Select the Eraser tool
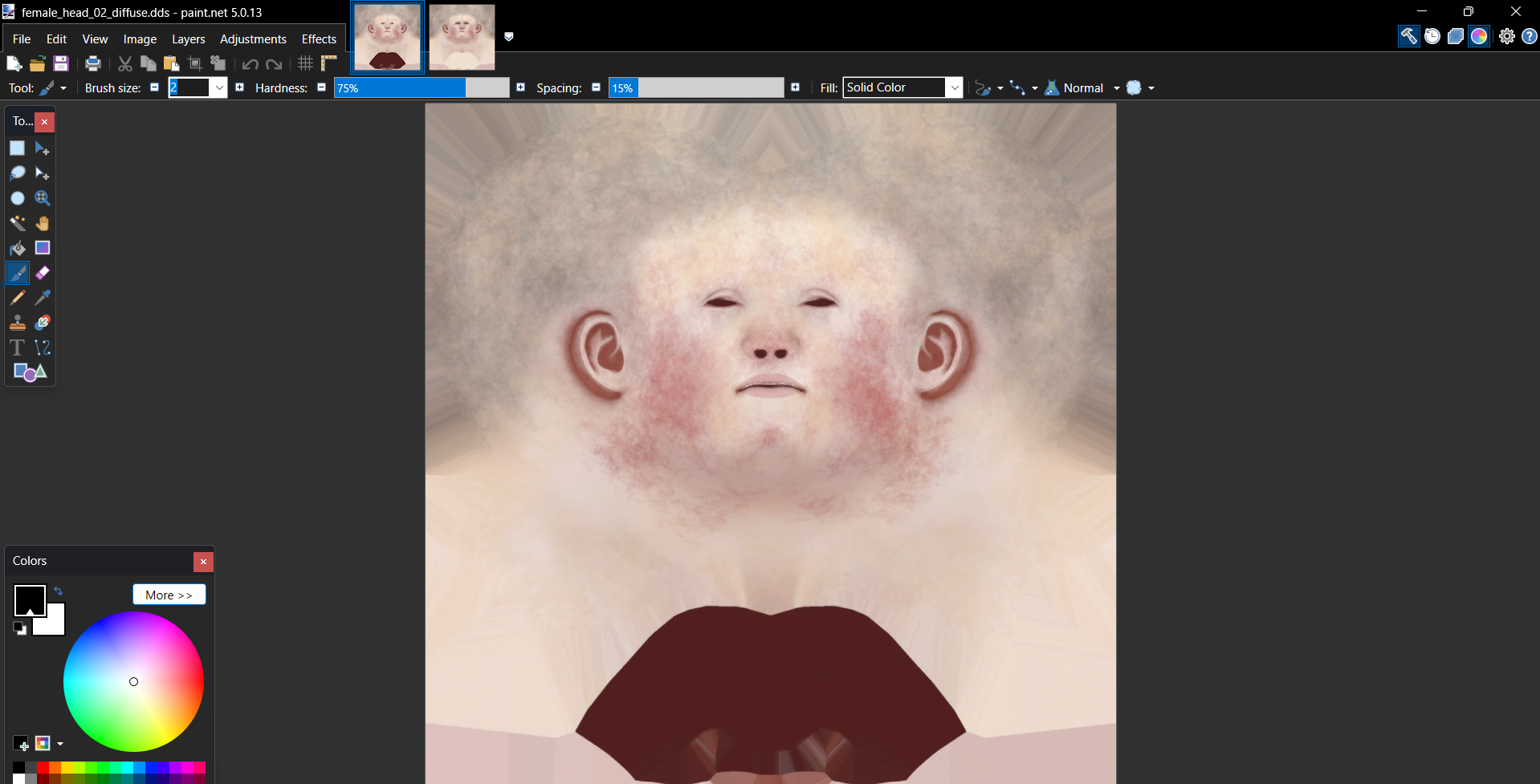Screen dimensions: 1540x784 (43, 273)
